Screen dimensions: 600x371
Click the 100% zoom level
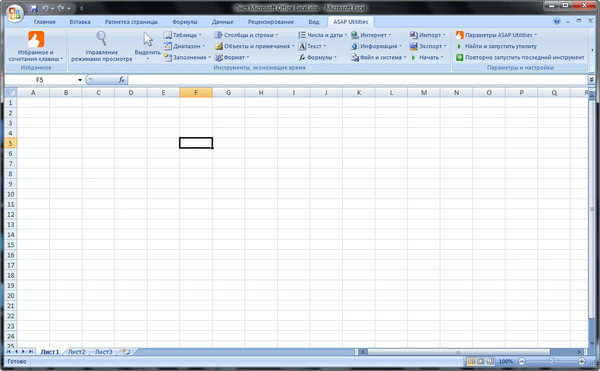[x=505, y=361]
